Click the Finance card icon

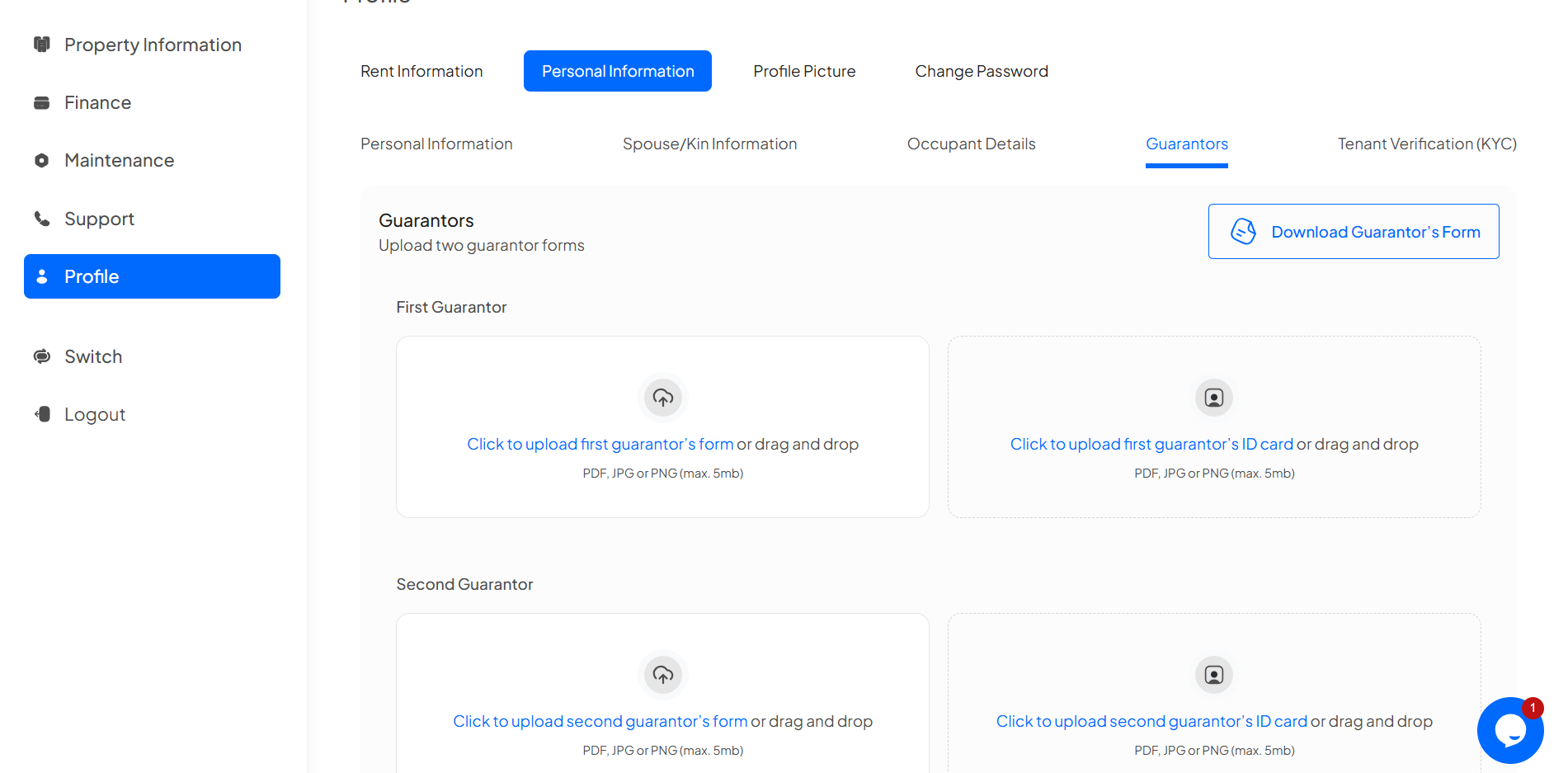[41, 102]
